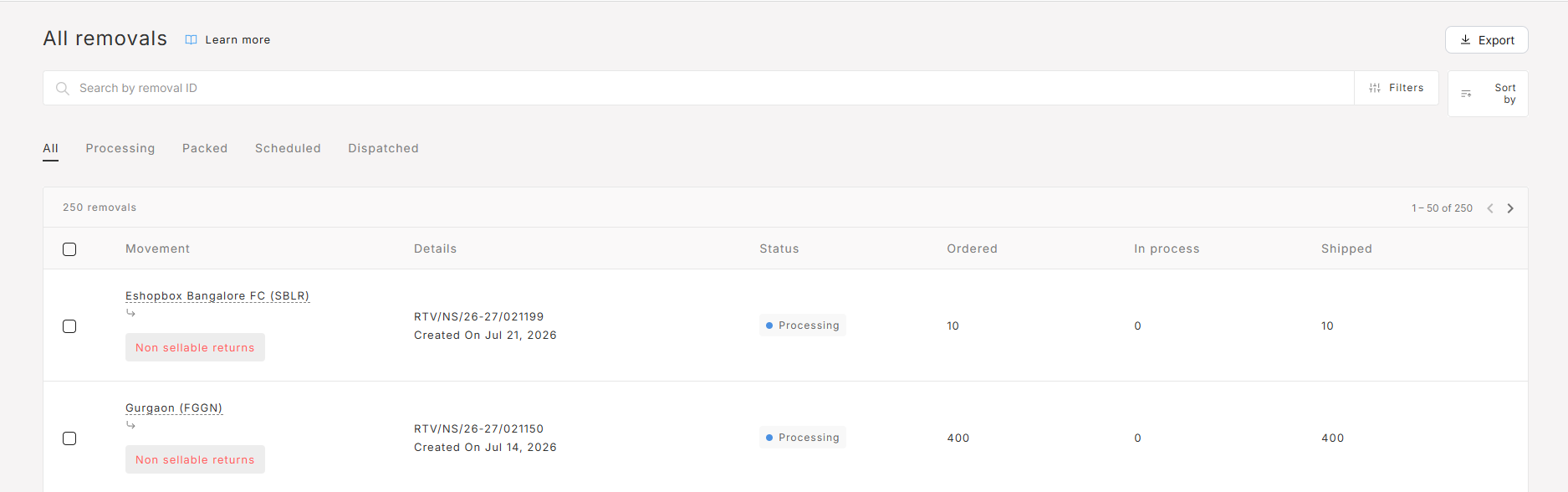
Task: Click arrow icon under Eshopbox Bangalore FC
Action: click(x=130, y=313)
